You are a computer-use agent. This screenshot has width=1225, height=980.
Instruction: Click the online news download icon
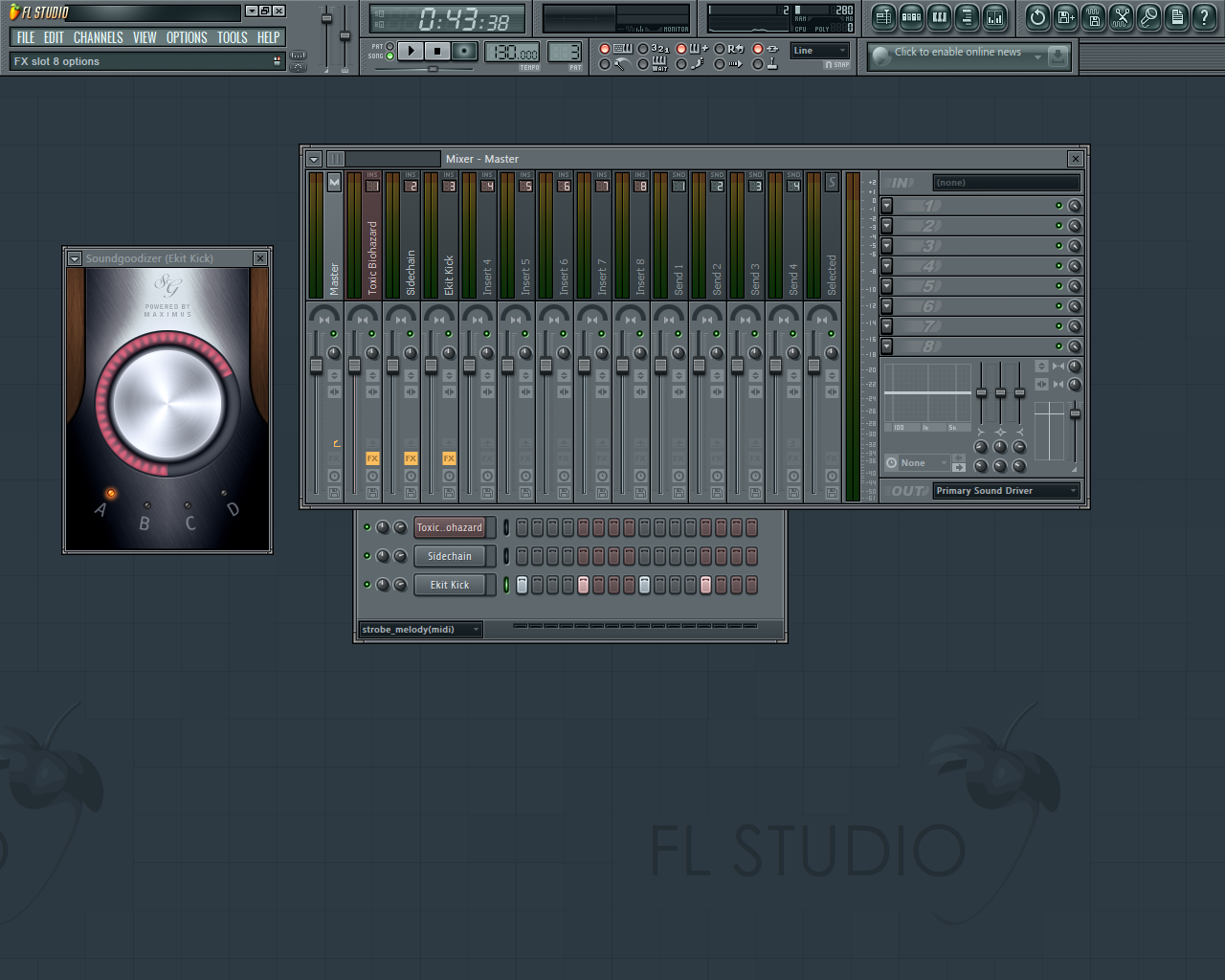click(x=1058, y=56)
